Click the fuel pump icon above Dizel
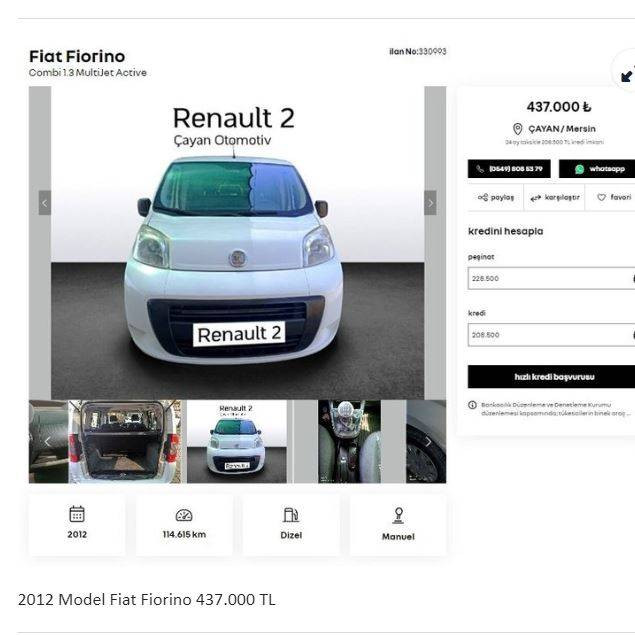 291,515
